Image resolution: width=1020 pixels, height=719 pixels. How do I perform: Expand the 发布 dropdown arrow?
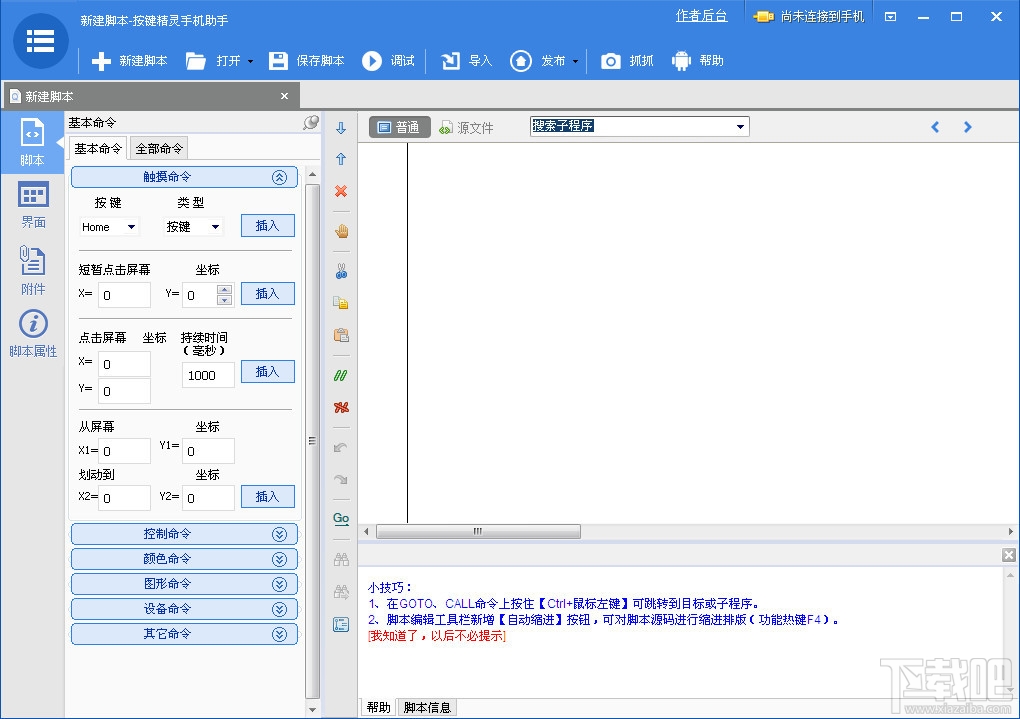pyautogui.click(x=575, y=62)
